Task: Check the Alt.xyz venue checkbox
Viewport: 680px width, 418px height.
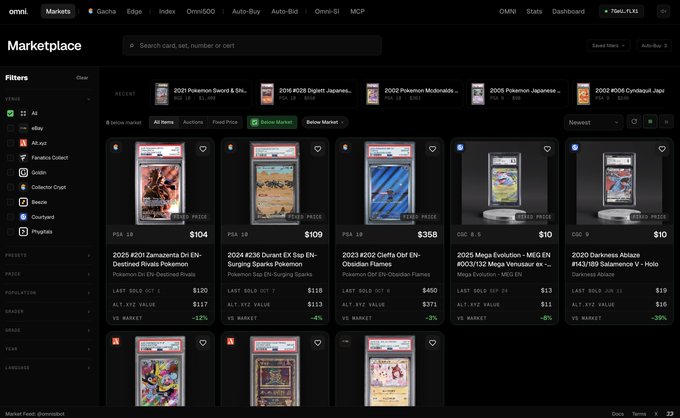Action: pyautogui.click(x=10, y=143)
